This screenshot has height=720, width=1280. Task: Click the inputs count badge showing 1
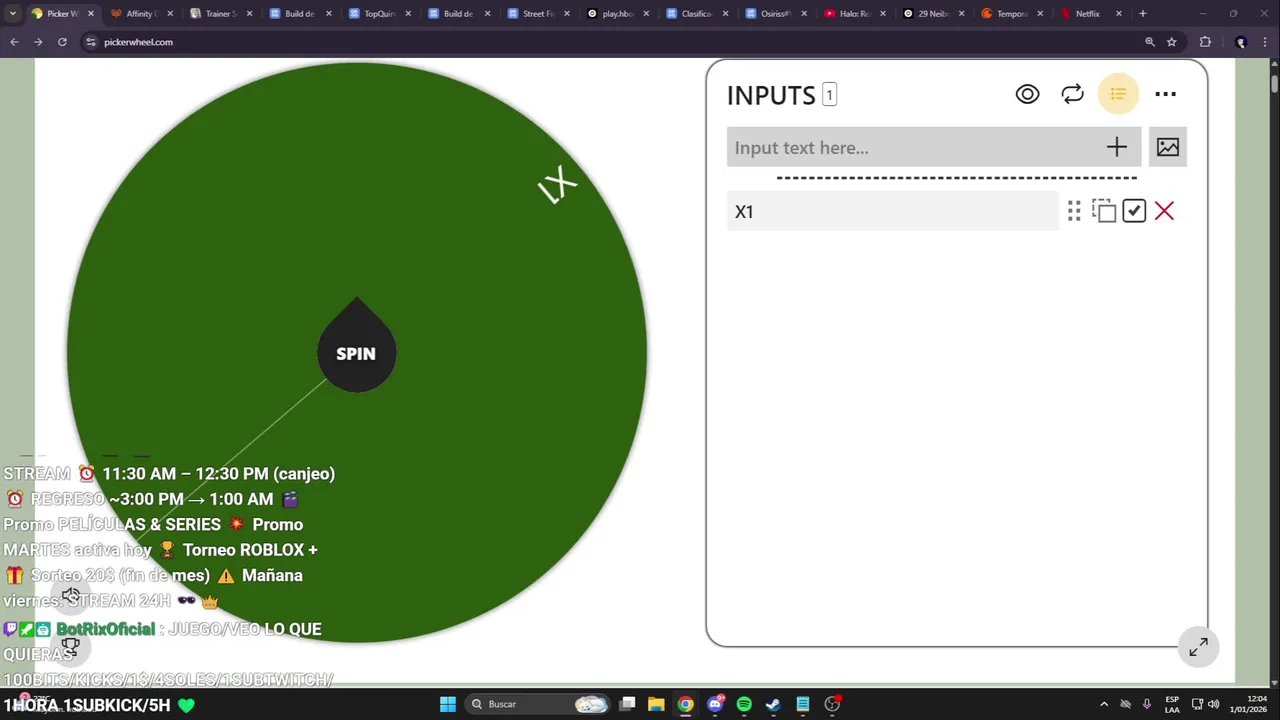click(x=829, y=95)
